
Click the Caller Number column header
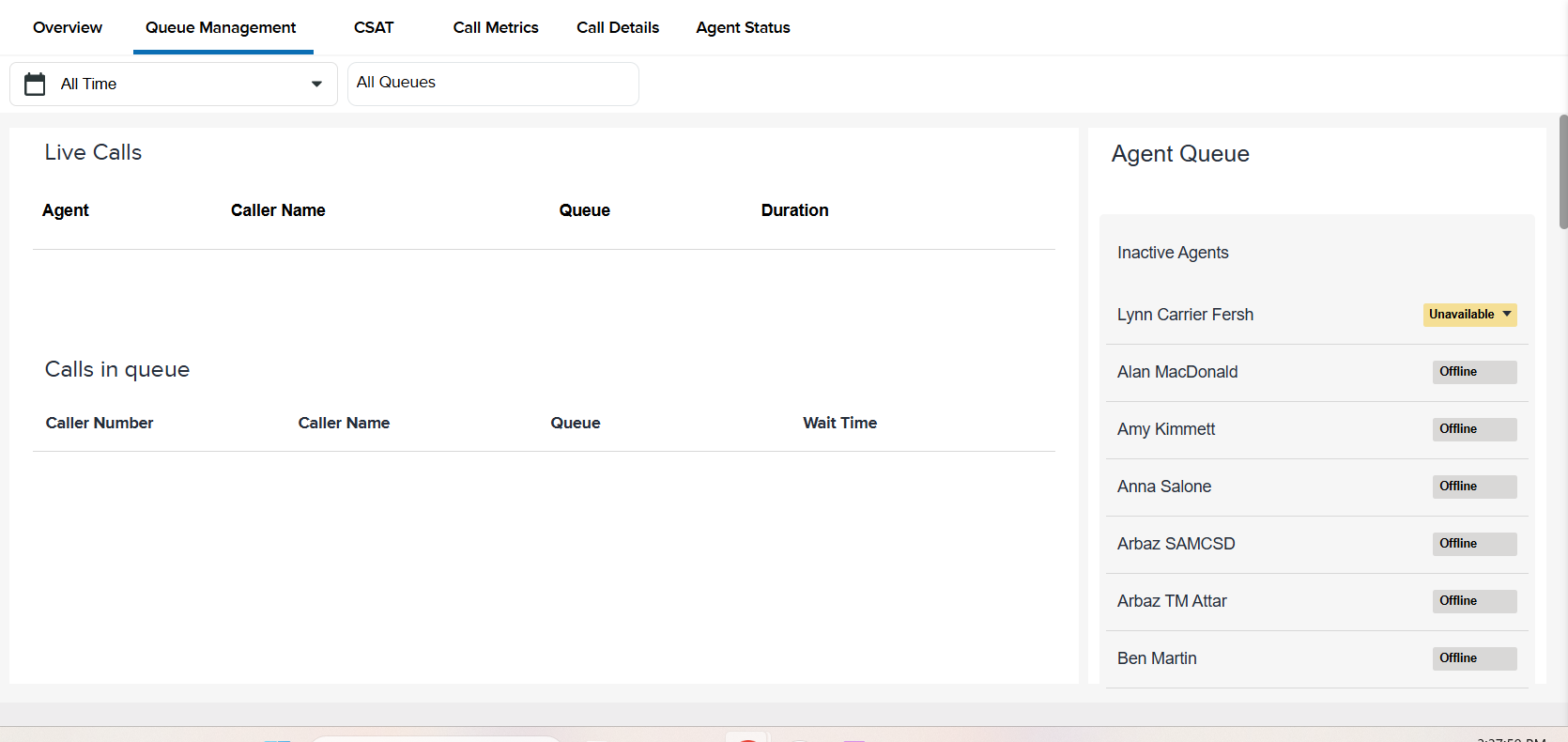[100, 423]
